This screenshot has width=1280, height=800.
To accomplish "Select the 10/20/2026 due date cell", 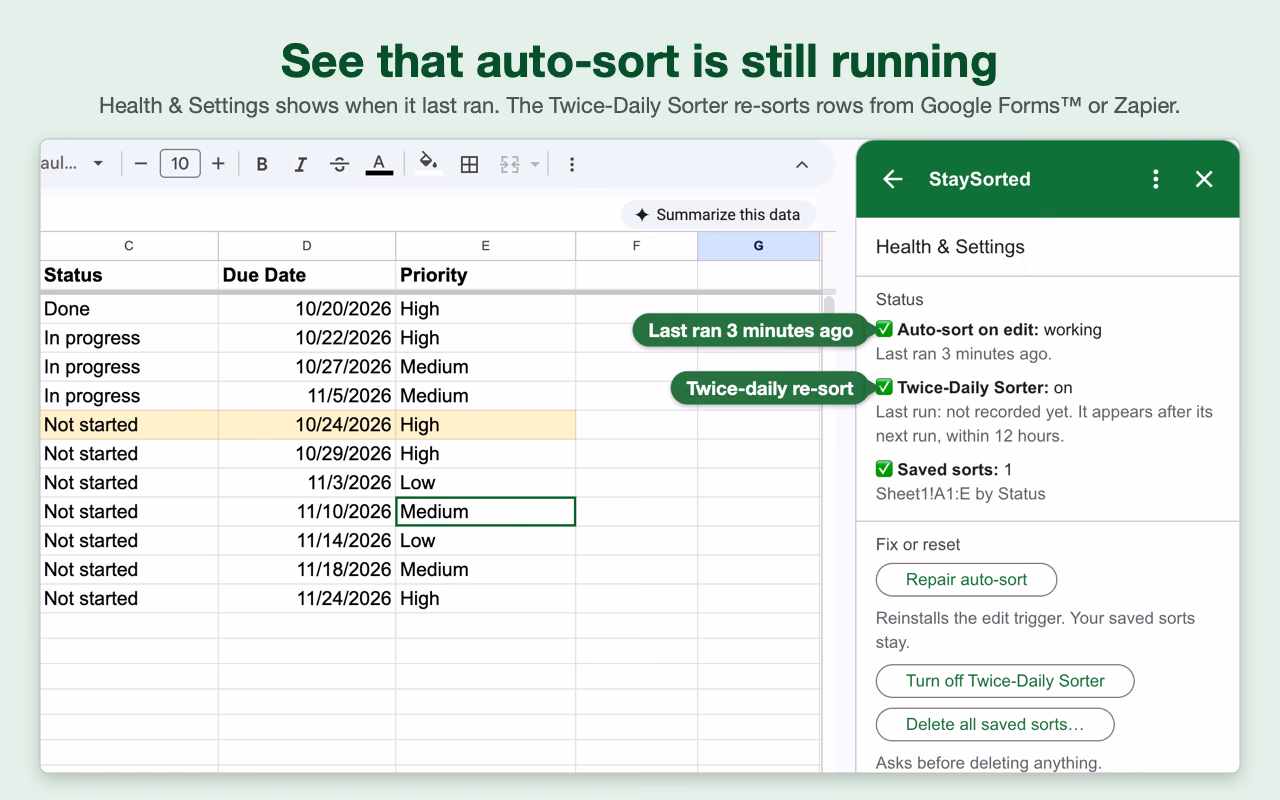I will click(x=307, y=309).
